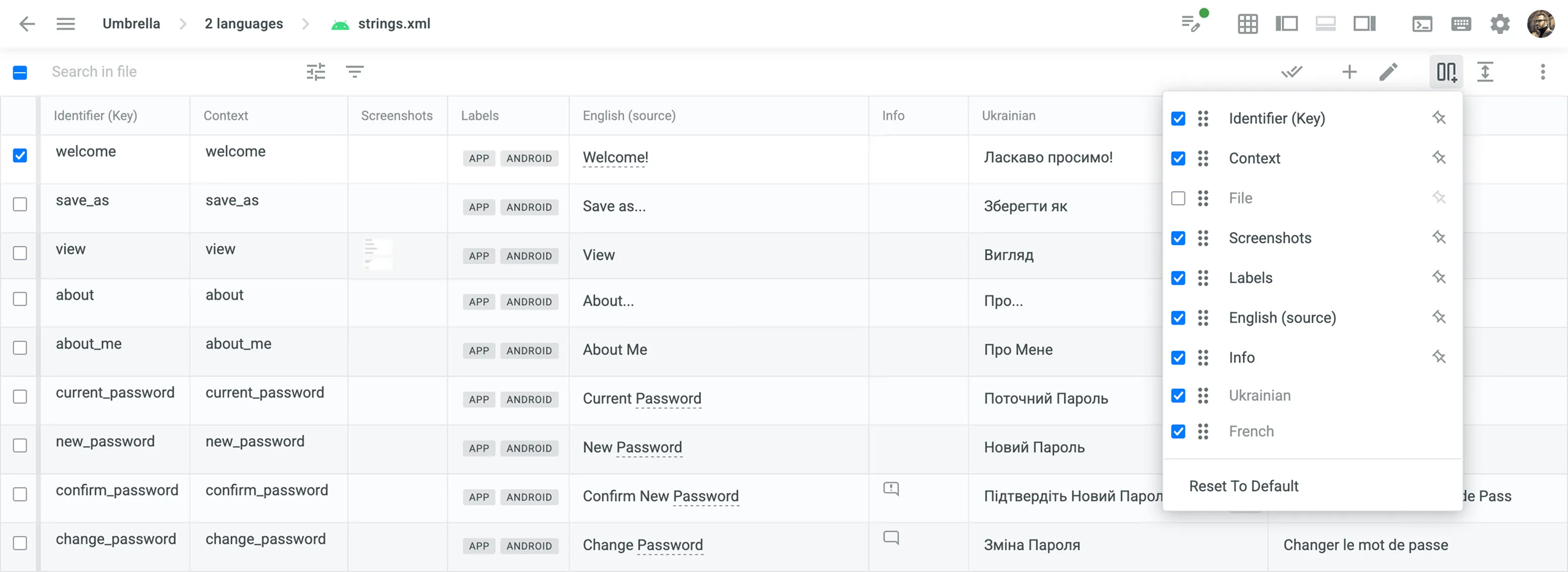Viewport: 1568px width, 572px height.
Task: Open the Umbrella project breadcrumb link
Action: coord(131,24)
